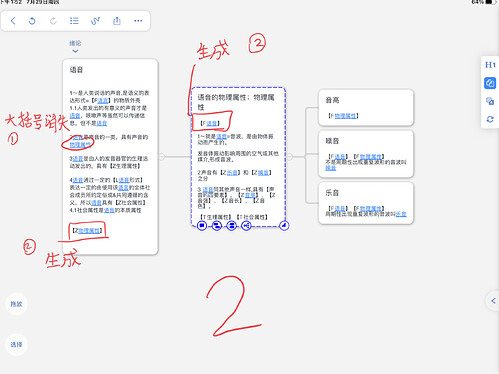Open the share/export option
The height and width of the screenshot is (374, 499).
point(117,21)
